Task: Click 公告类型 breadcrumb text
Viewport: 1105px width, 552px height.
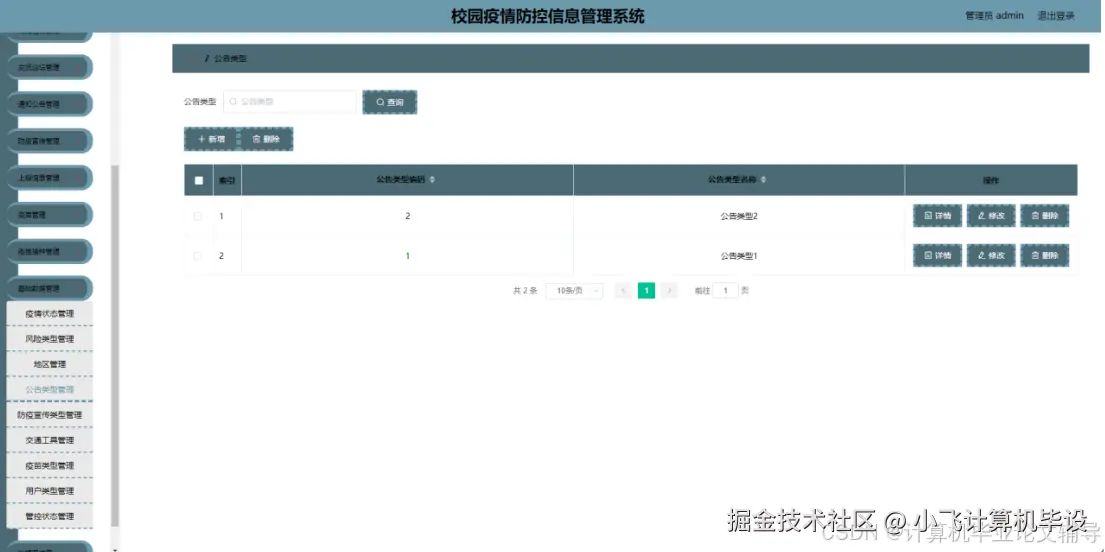Action: (x=230, y=59)
